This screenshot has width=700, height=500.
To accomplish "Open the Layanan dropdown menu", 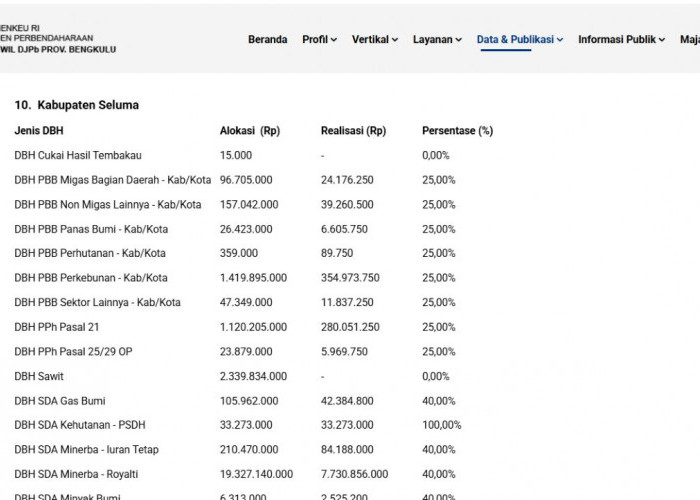I will coord(437,39).
